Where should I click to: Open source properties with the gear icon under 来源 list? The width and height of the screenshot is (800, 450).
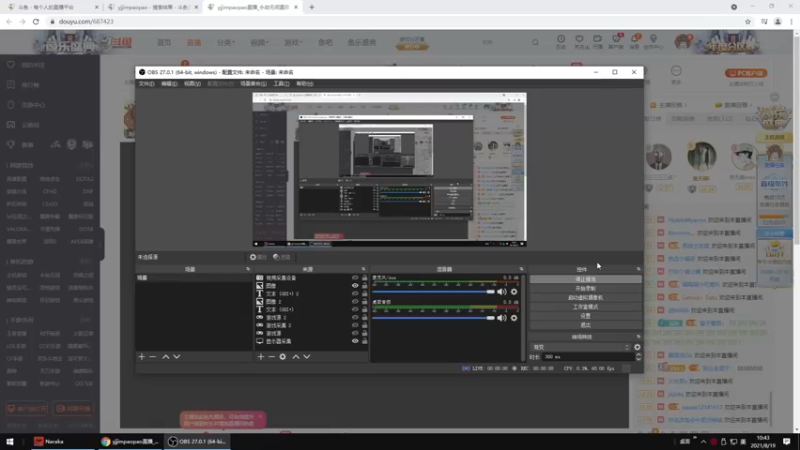[x=283, y=357]
